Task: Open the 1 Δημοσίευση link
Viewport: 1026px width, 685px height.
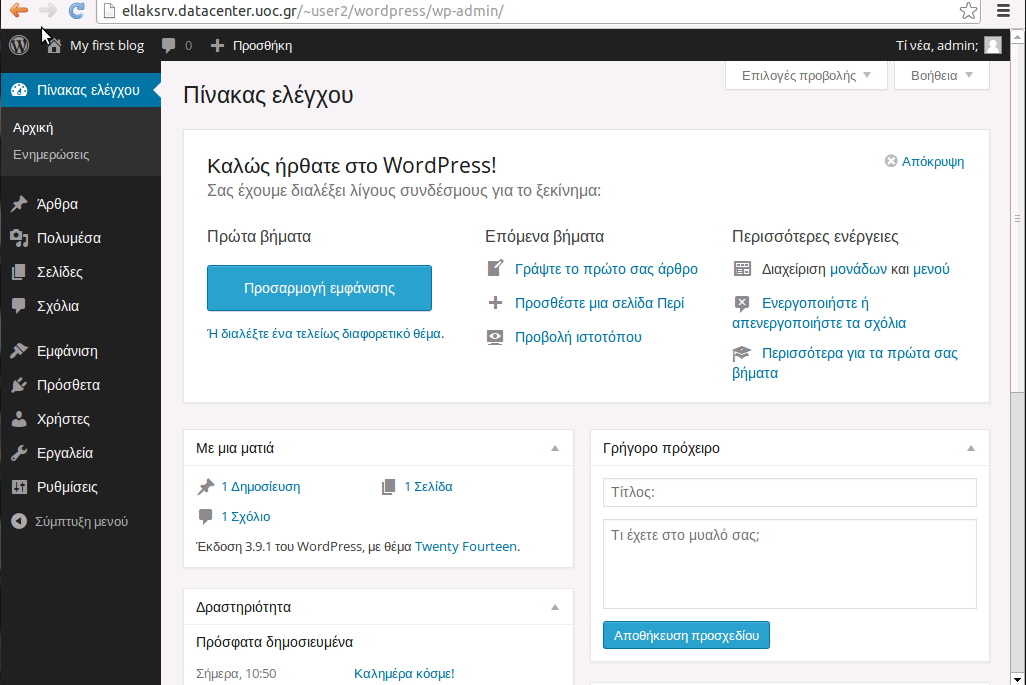Action: [x=260, y=487]
